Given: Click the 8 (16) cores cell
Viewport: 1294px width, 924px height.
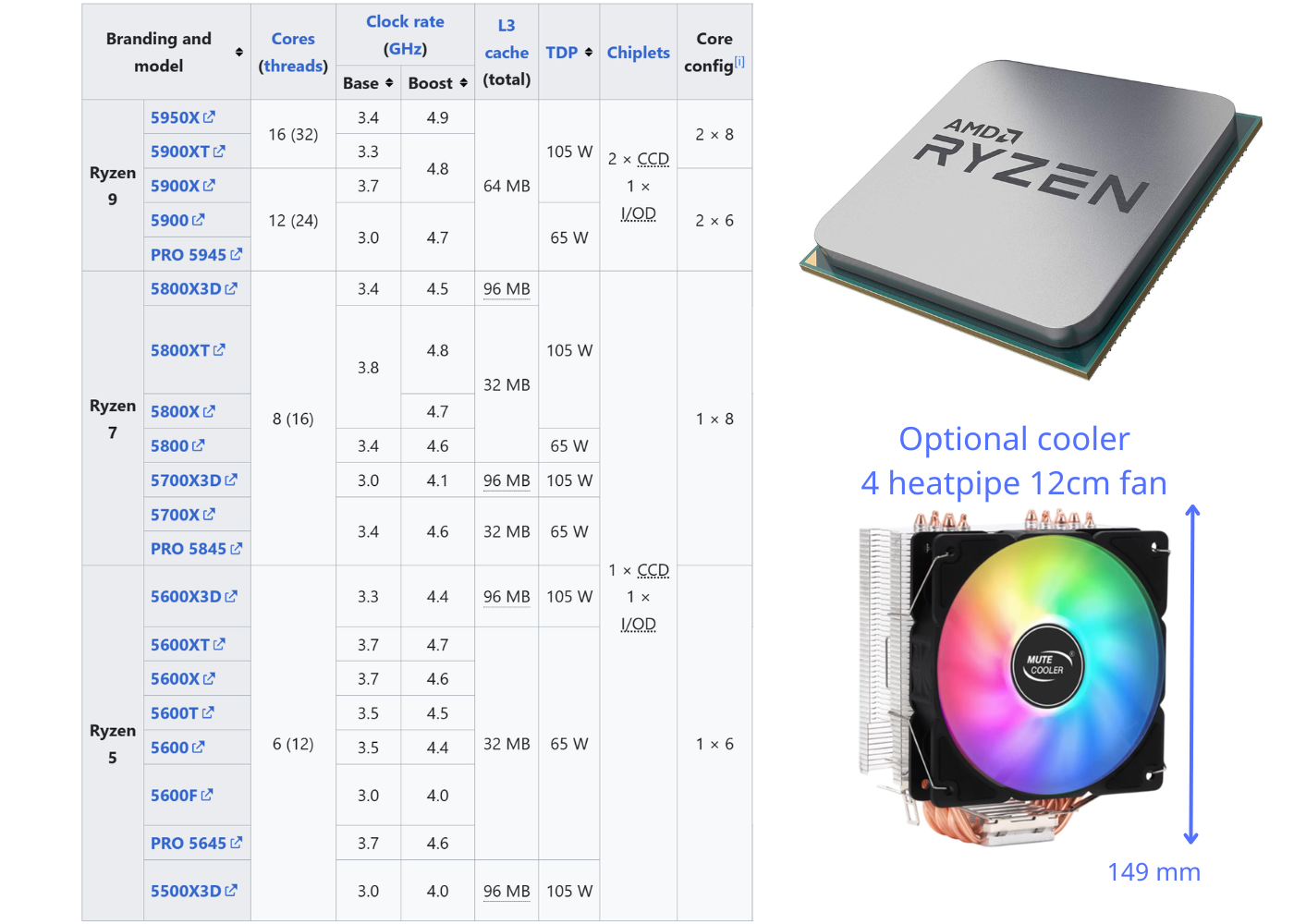Looking at the screenshot, I should pyautogui.click(x=293, y=419).
